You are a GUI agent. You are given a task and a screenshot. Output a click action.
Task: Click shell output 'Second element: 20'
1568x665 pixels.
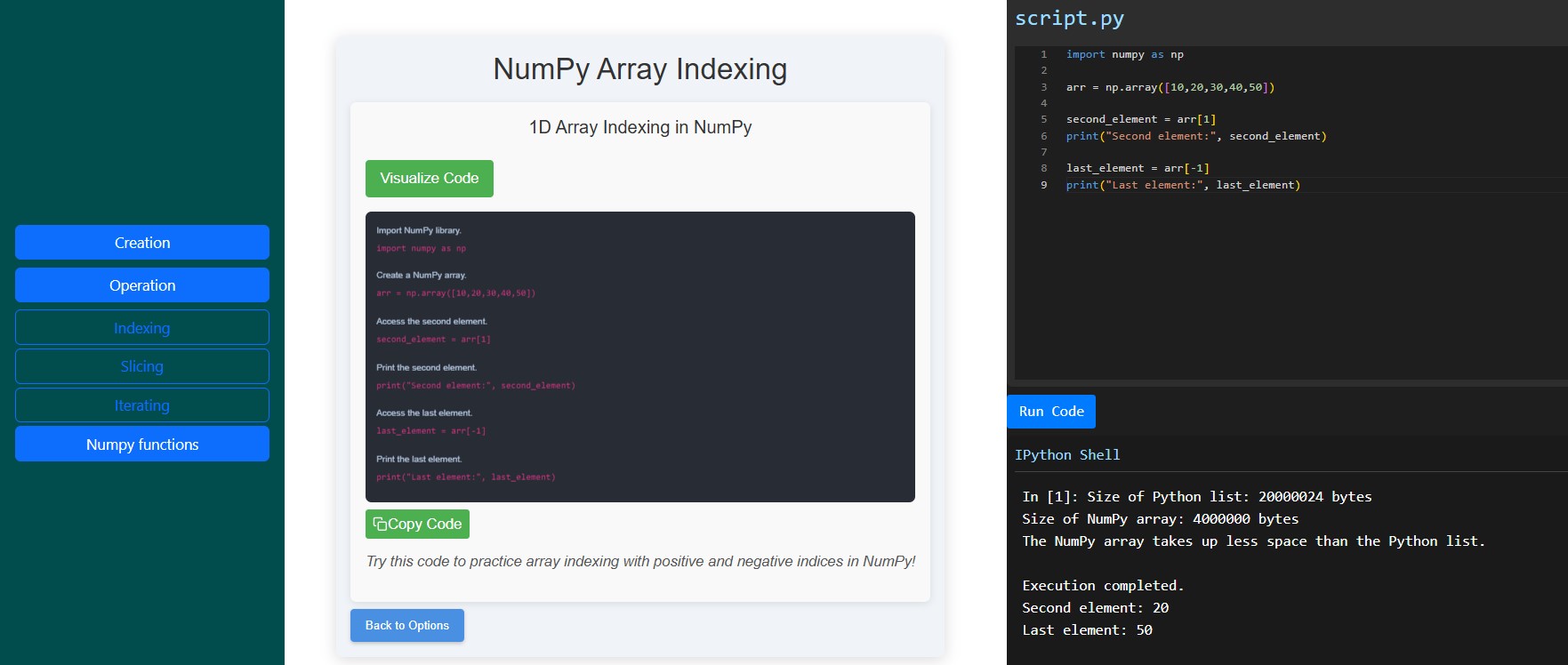pyautogui.click(x=1095, y=608)
